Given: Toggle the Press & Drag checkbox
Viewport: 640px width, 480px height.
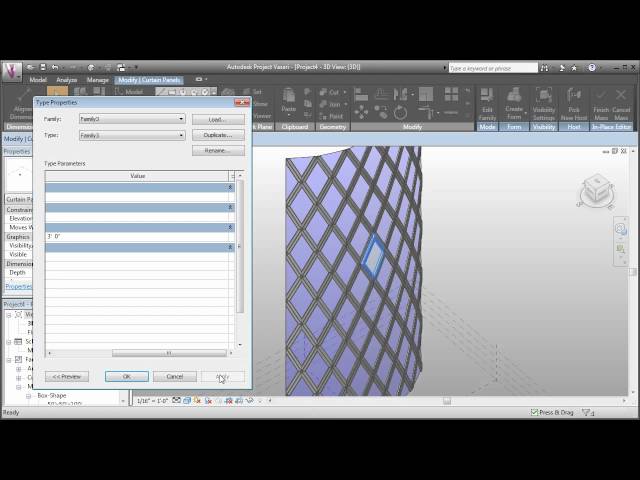Looking at the screenshot, I should (x=534, y=413).
